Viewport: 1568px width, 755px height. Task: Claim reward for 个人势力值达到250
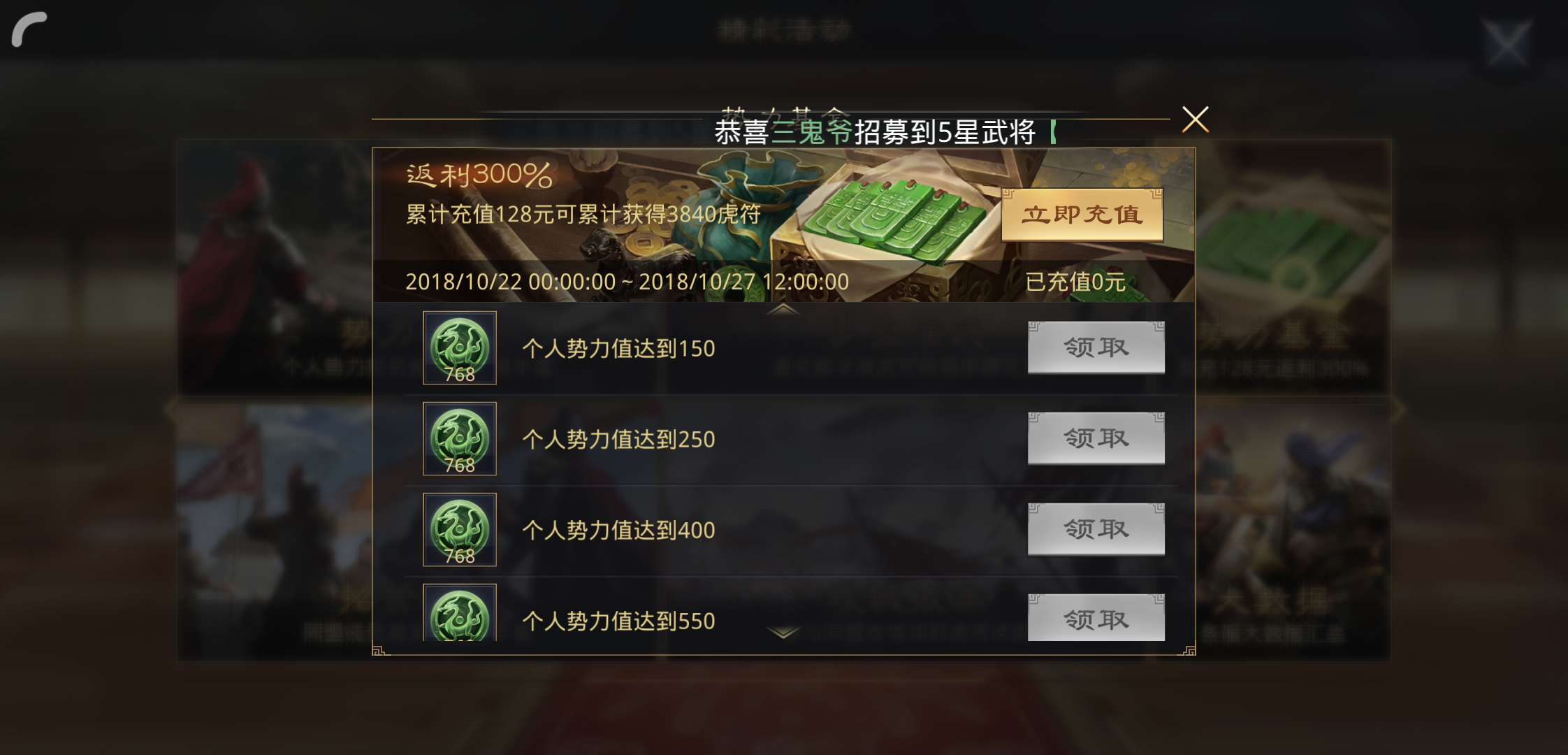pyautogui.click(x=1096, y=438)
